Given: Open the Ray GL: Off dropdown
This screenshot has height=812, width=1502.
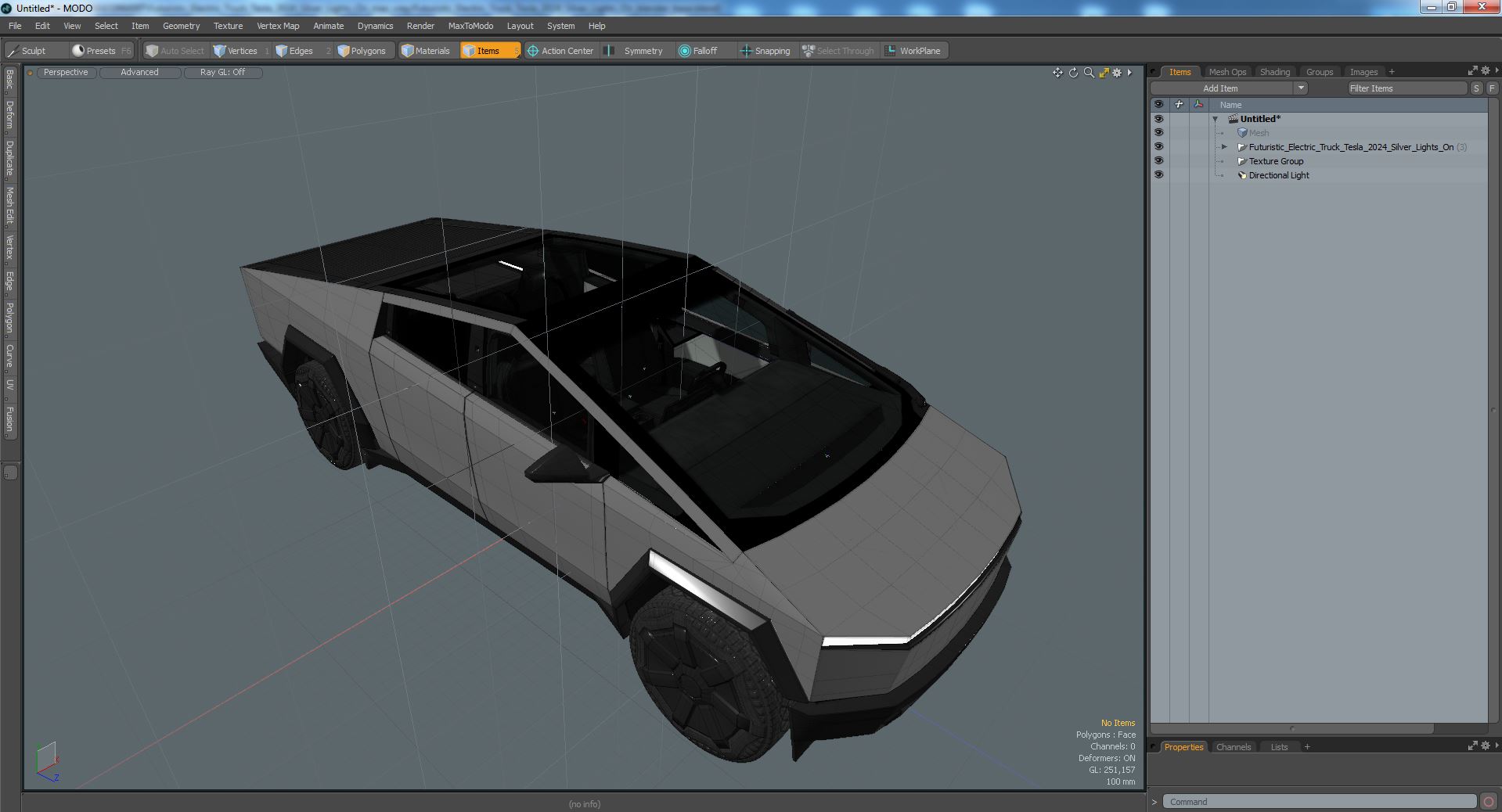Looking at the screenshot, I should pos(222,73).
